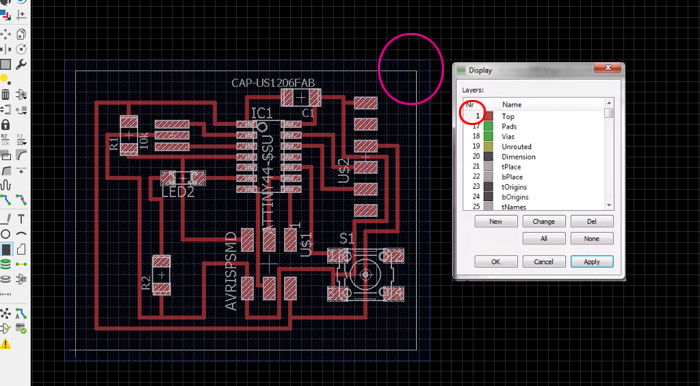Screen dimensions: 700x386
Task: Run the Ratsnest tool
Action: 5,313
